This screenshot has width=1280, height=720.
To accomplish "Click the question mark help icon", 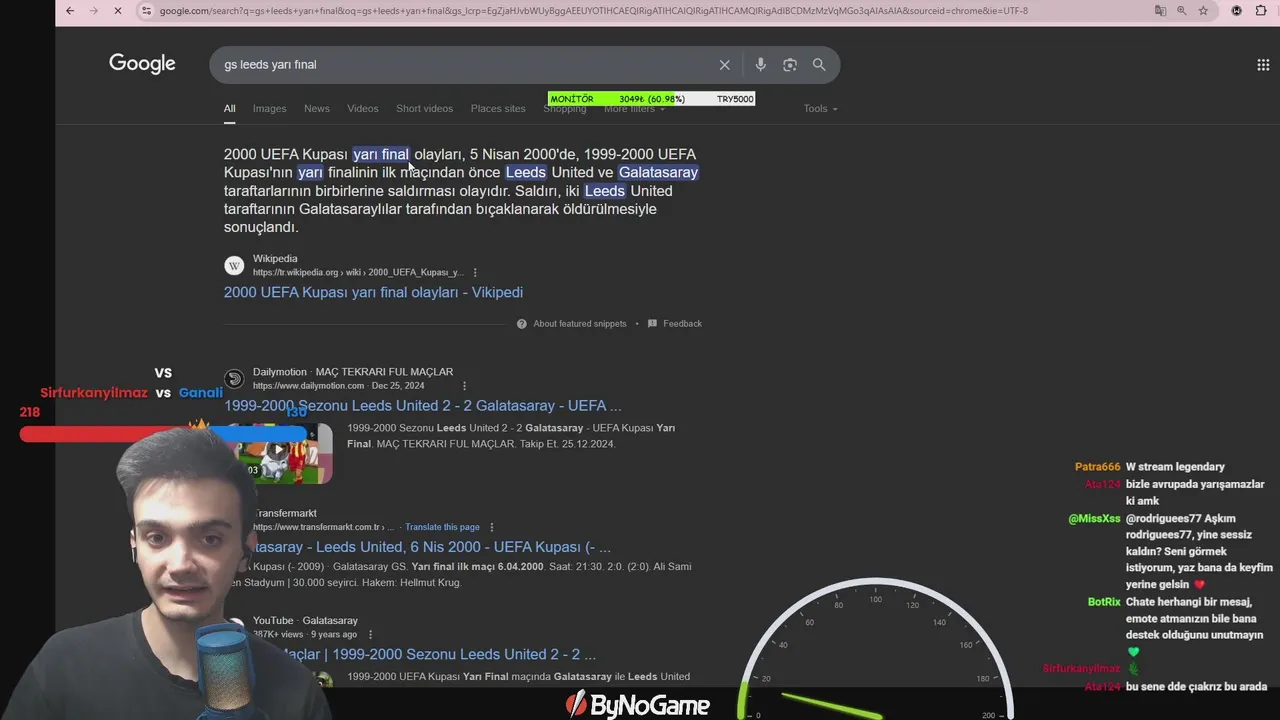I will click(522, 323).
